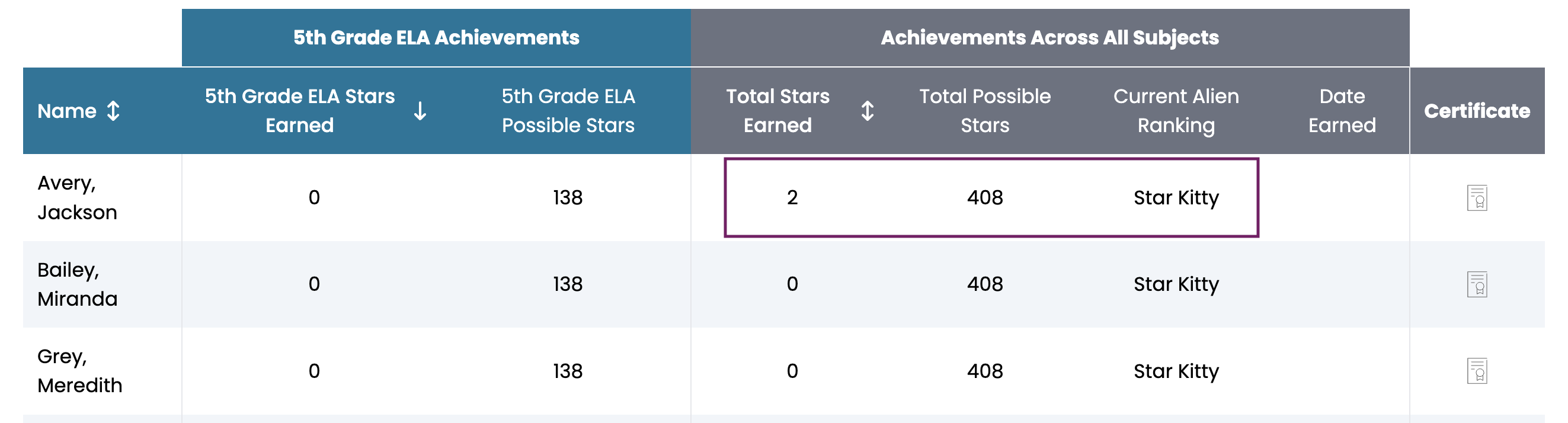Sort by Name using the arrows icon
The width and height of the screenshot is (1568, 423).
(x=113, y=111)
